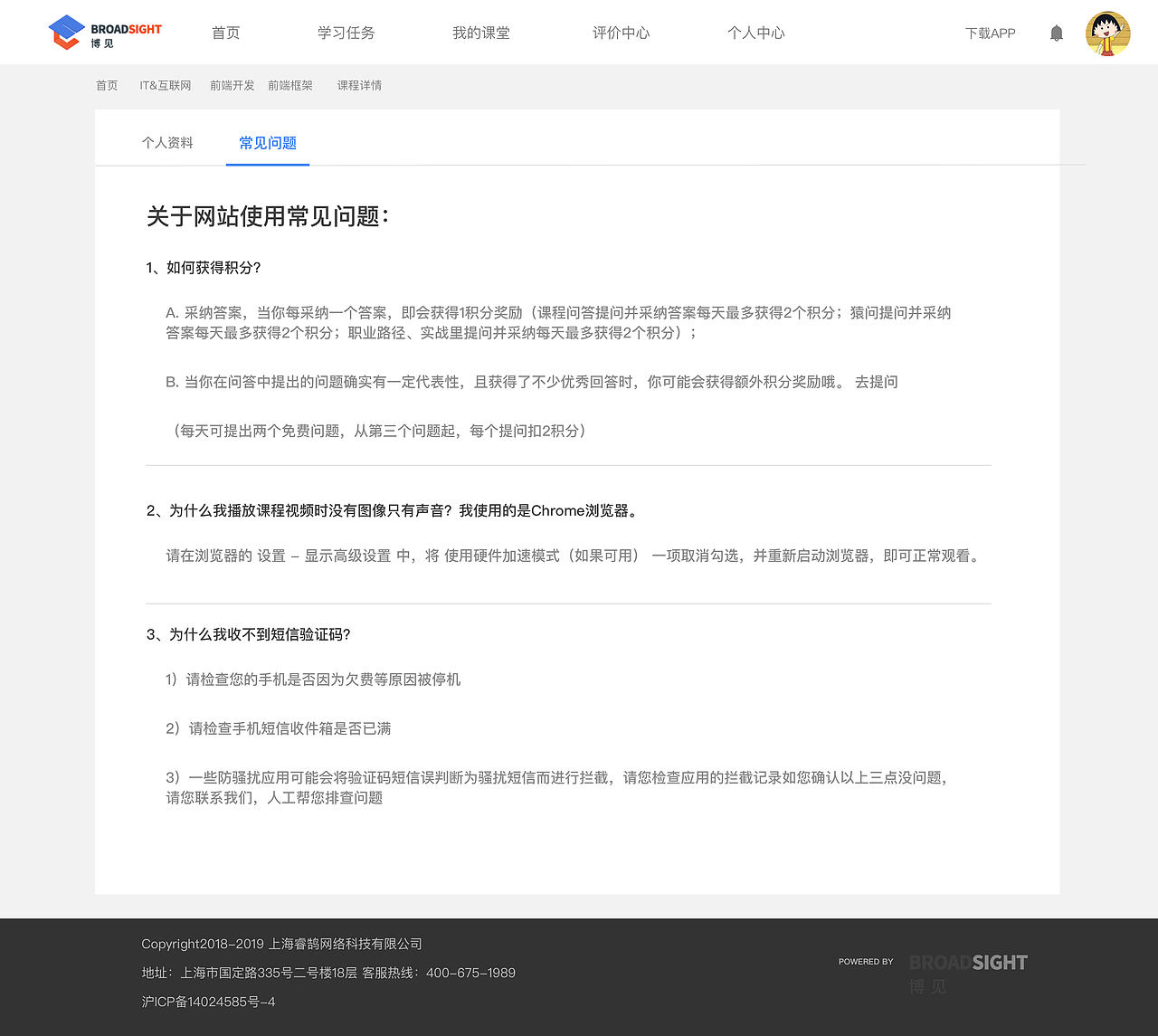Click 前端开发 breadcrumb link
1158x1036 pixels.
(232, 85)
